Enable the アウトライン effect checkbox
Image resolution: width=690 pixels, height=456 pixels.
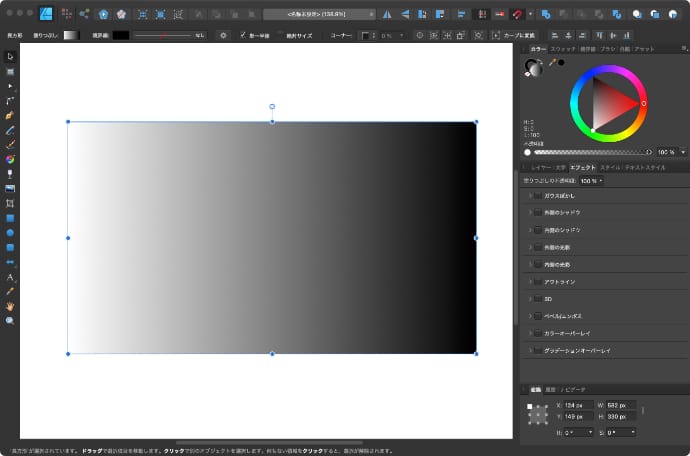pos(538,282)
